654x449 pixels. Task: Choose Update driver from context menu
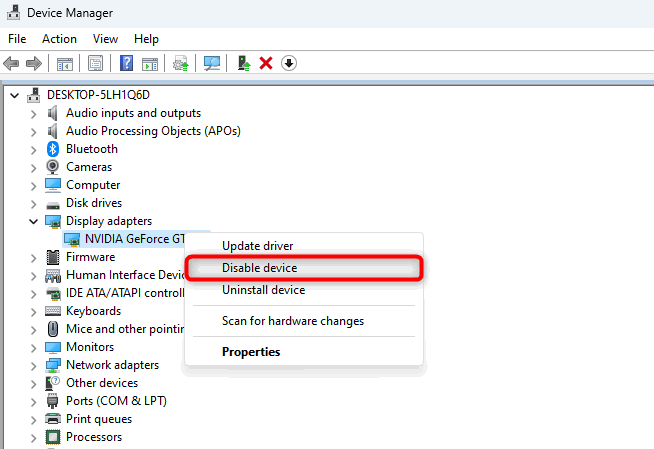(x=257, y=246)
